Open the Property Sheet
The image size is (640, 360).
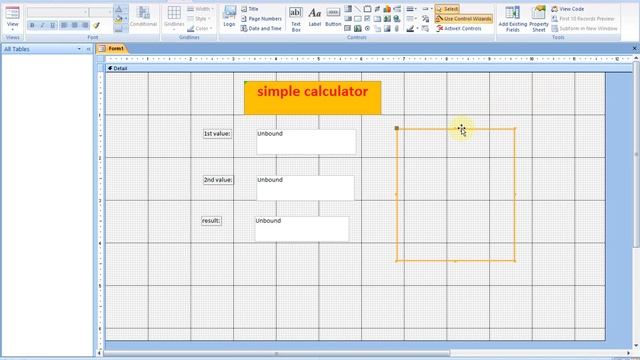[539, 19]
